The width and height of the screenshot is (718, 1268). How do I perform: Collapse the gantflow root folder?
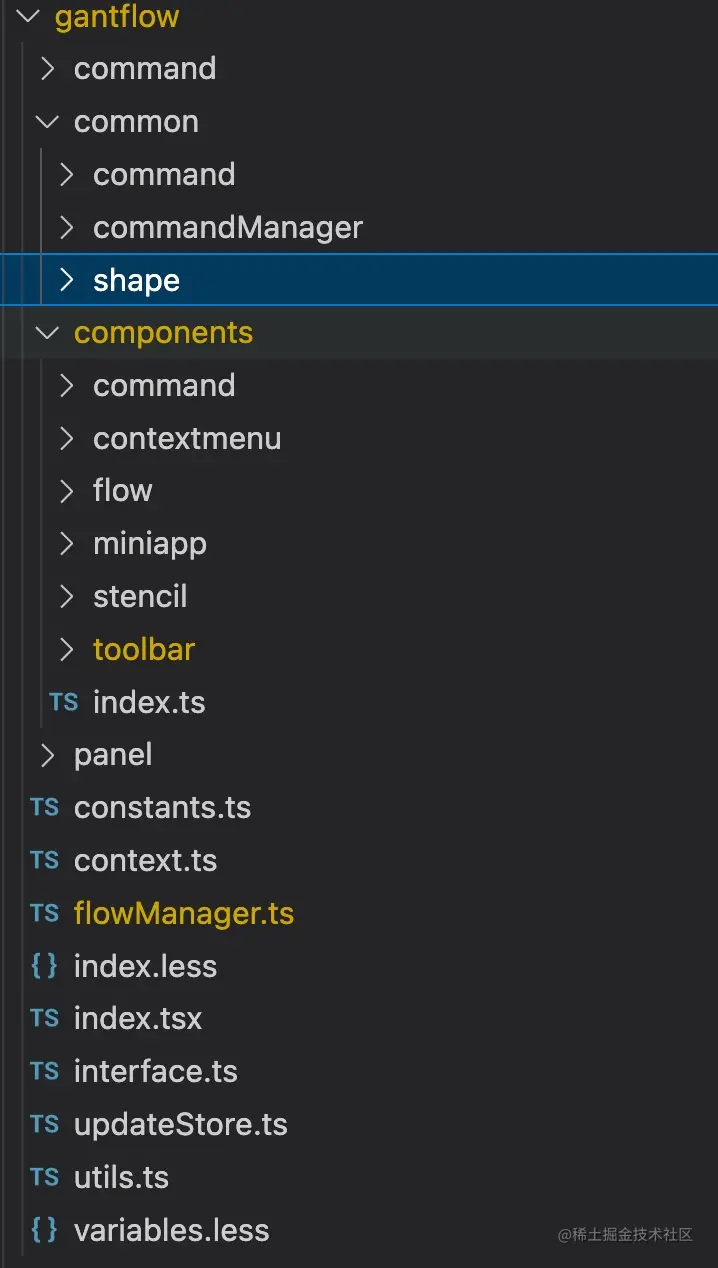(x=28, y=17)
